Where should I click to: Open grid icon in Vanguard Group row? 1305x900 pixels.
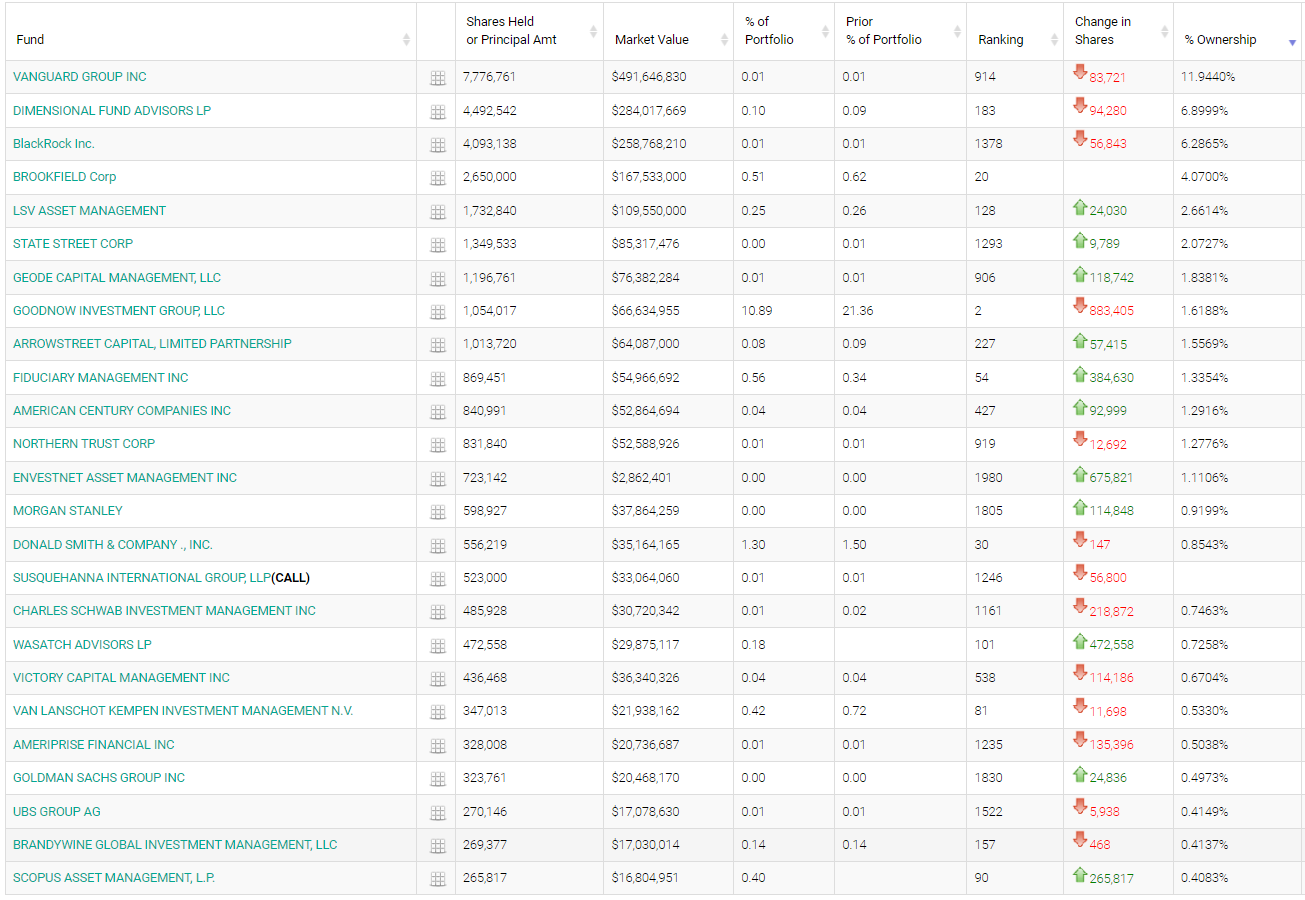coord(437,78)
